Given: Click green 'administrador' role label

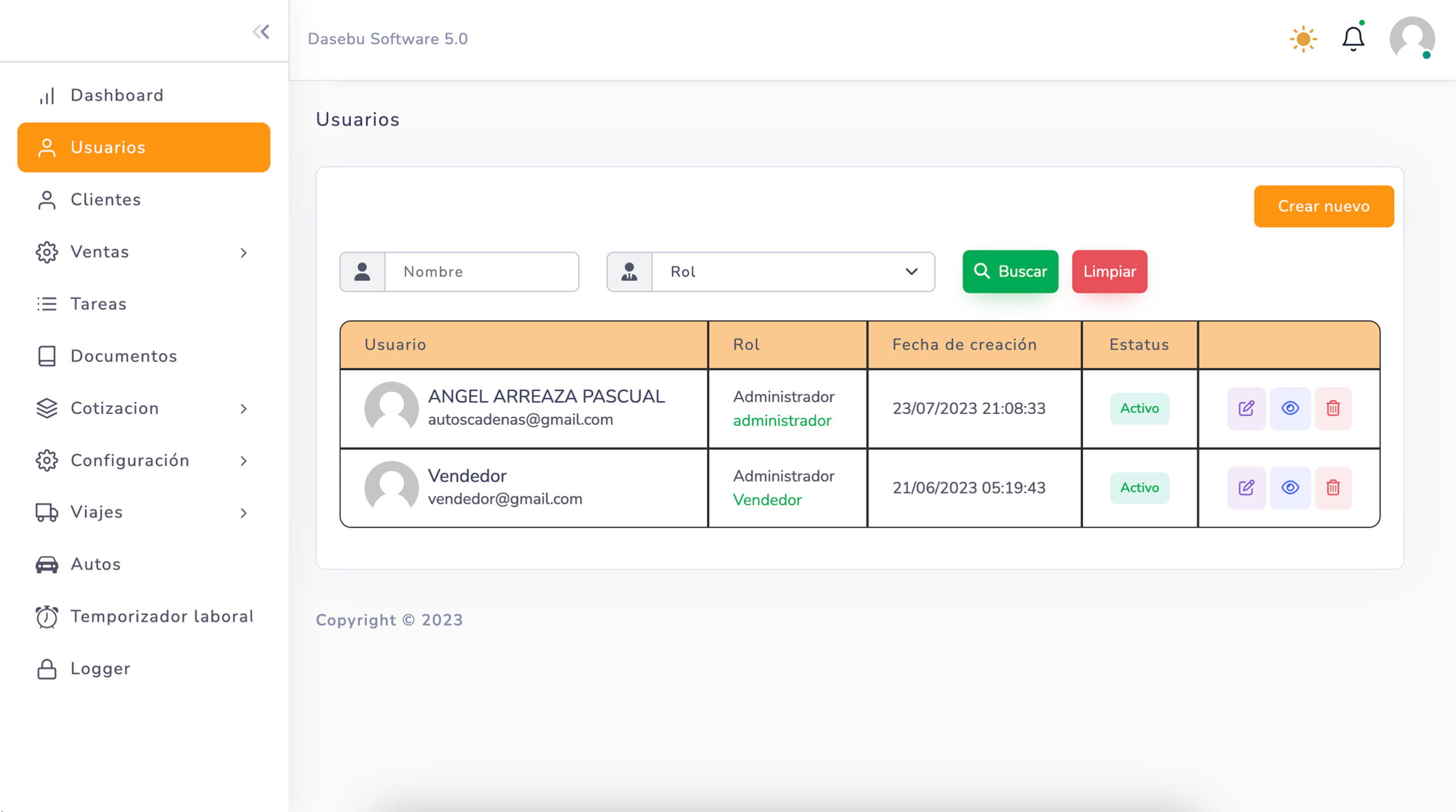Looking at the screenshot, I should tap(782, 421).
